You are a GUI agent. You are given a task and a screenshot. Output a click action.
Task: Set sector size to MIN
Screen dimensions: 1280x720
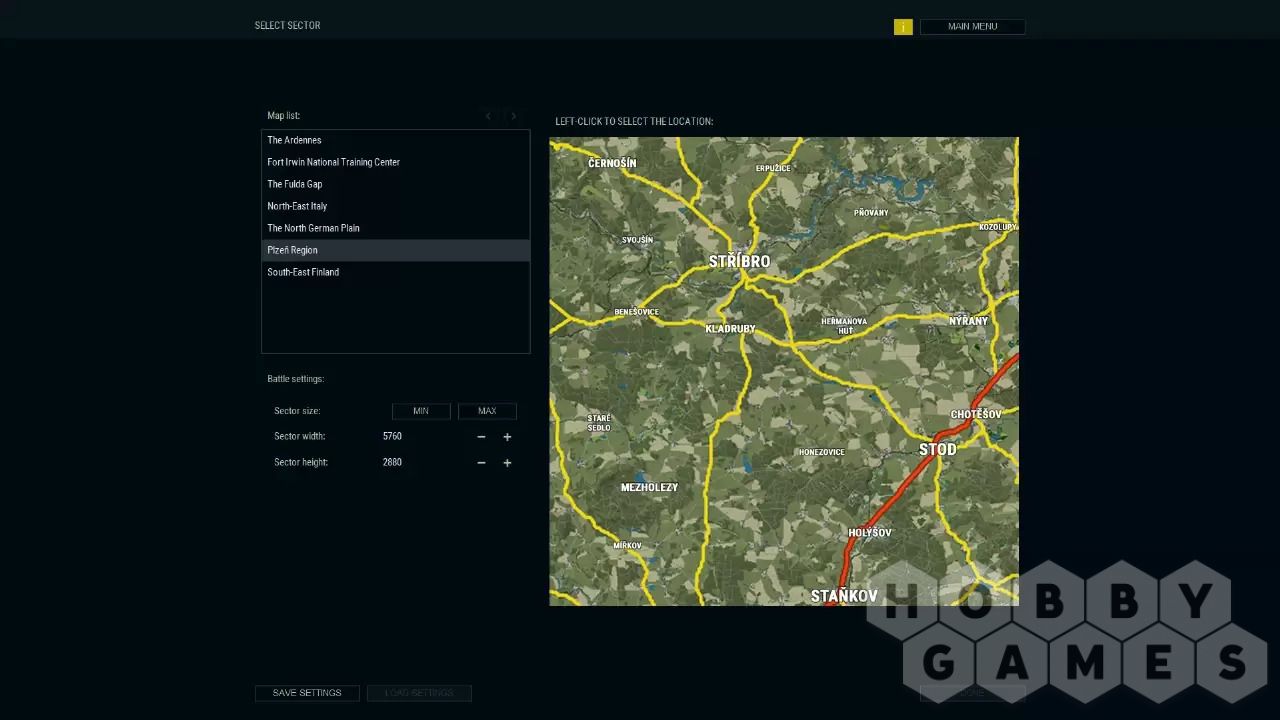tap(421, 411)
